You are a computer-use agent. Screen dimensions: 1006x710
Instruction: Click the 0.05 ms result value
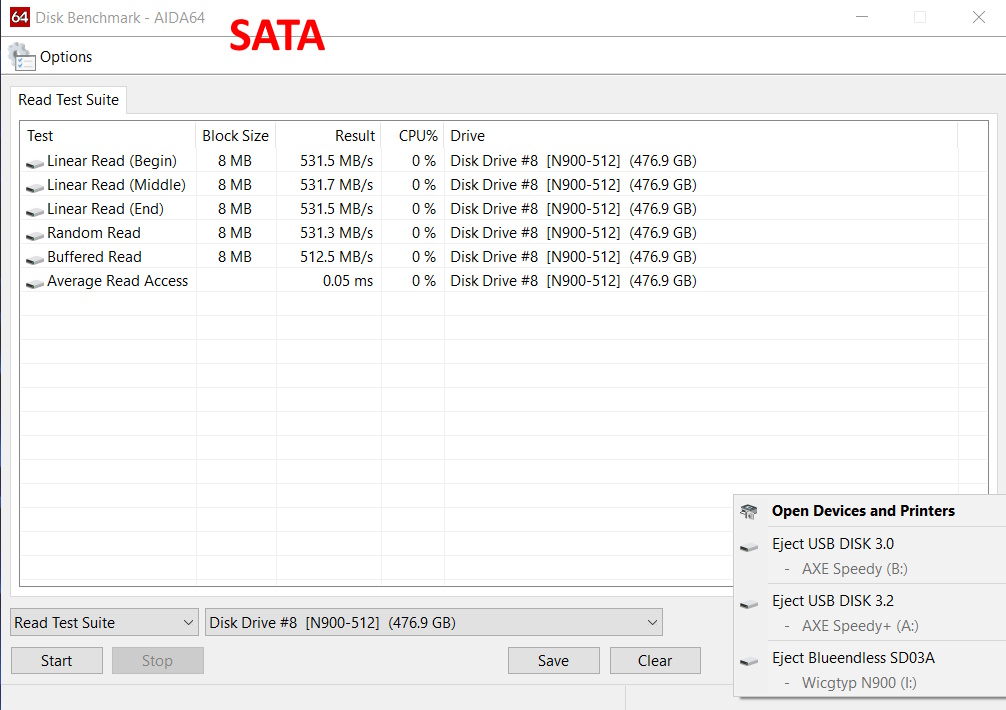[348, 281]
